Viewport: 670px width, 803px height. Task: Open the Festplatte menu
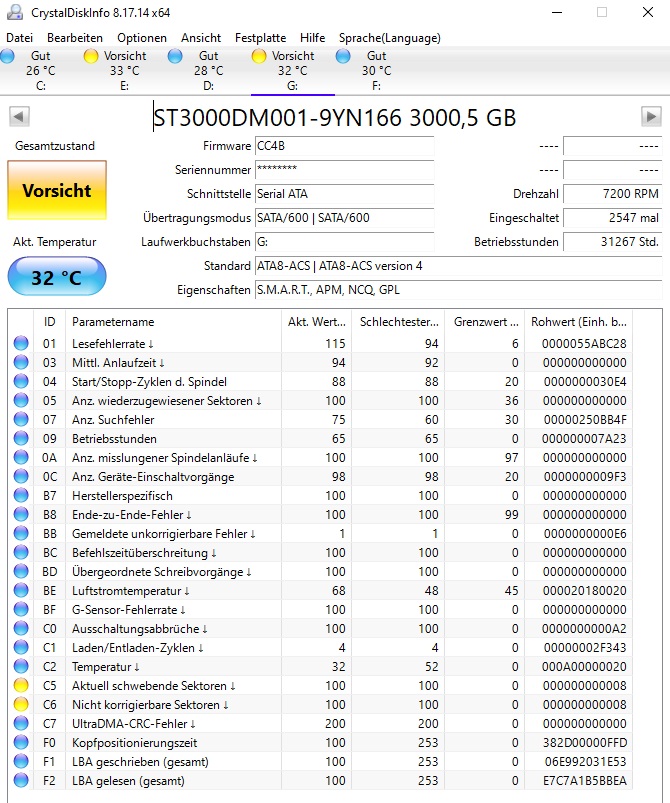260,38
